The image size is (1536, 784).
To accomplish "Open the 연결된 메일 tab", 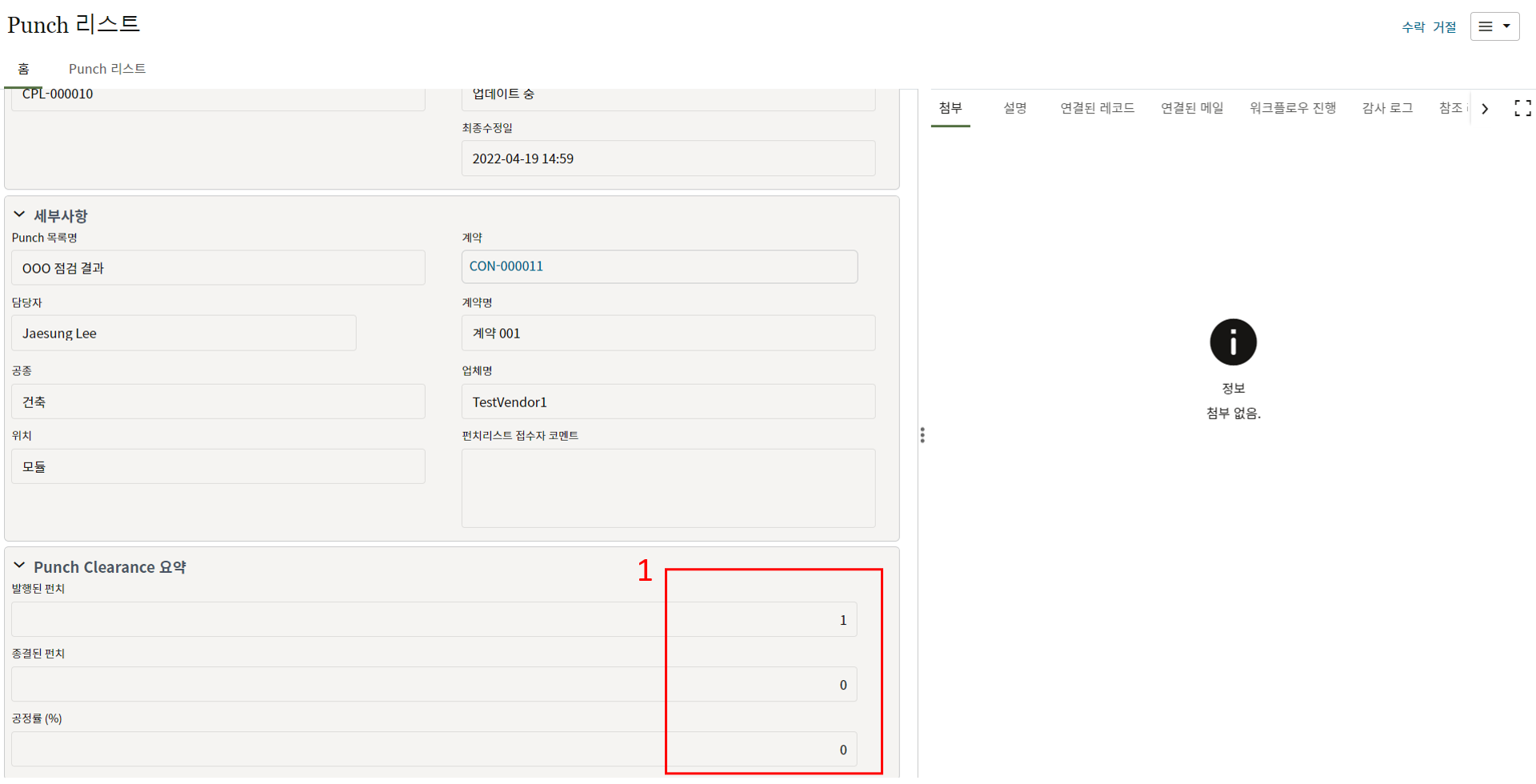I will [x=1192, y=108].
